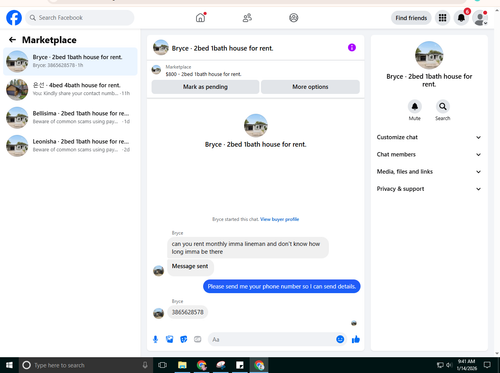Expand Privacy & support section
The height and width of the screenshot is (373, 500).
point(429,189)
